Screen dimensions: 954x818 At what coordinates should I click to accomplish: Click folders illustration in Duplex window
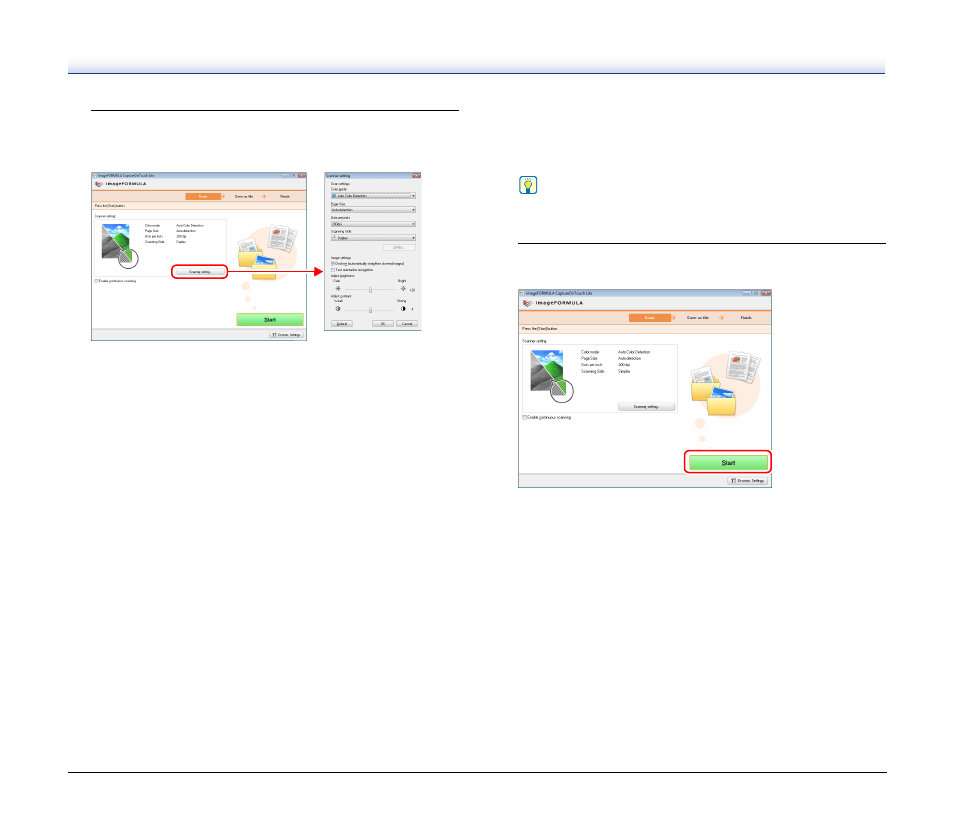pos(257,260)
